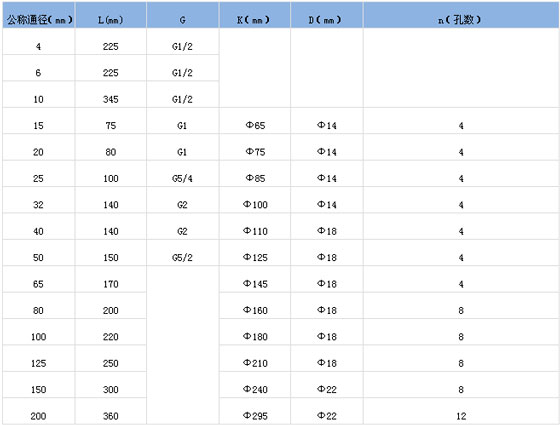Image resolution: width=560 pixels, height=425 pixels.
Task: Click the 公称通径(mm) column header
Action: [39, 15]
